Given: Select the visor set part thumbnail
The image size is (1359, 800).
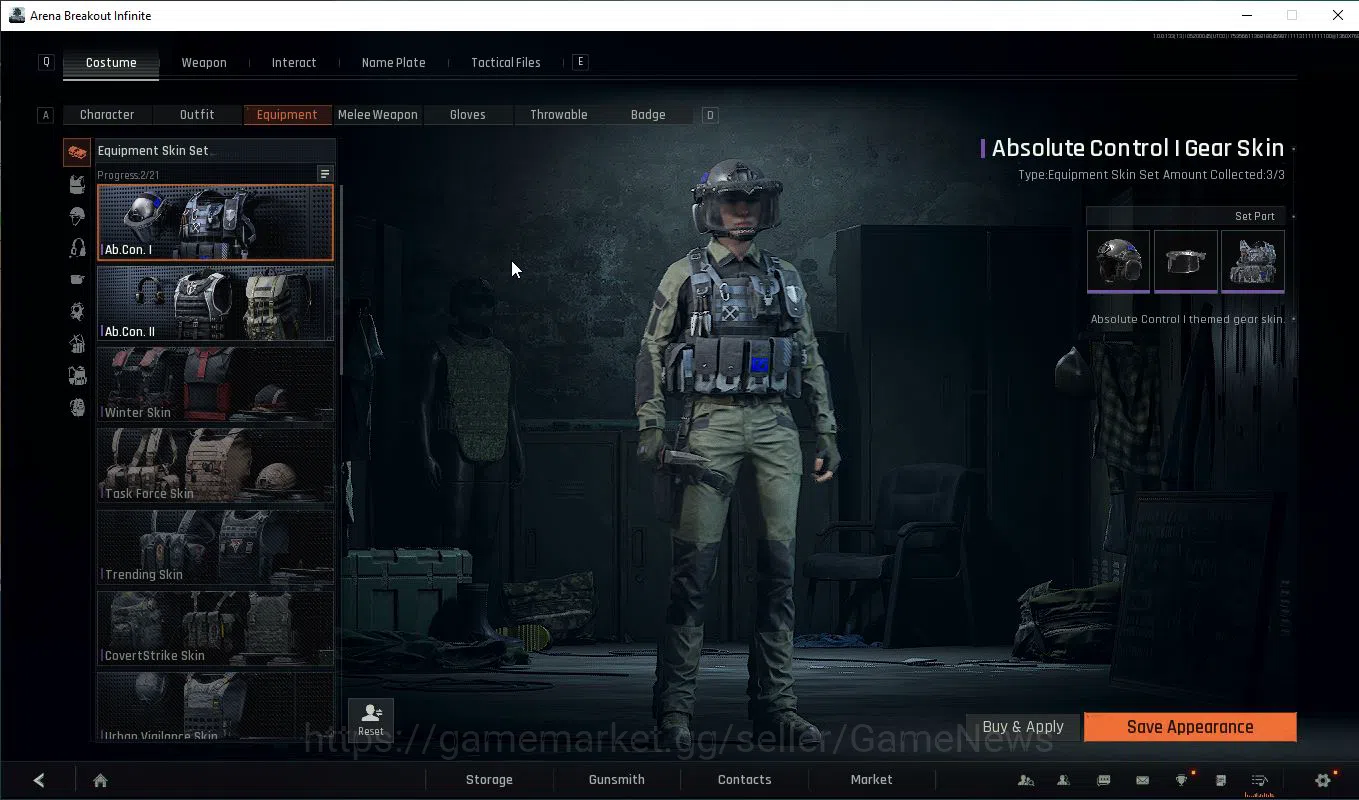Looking at the screenshot, I should coord(1185,261).
